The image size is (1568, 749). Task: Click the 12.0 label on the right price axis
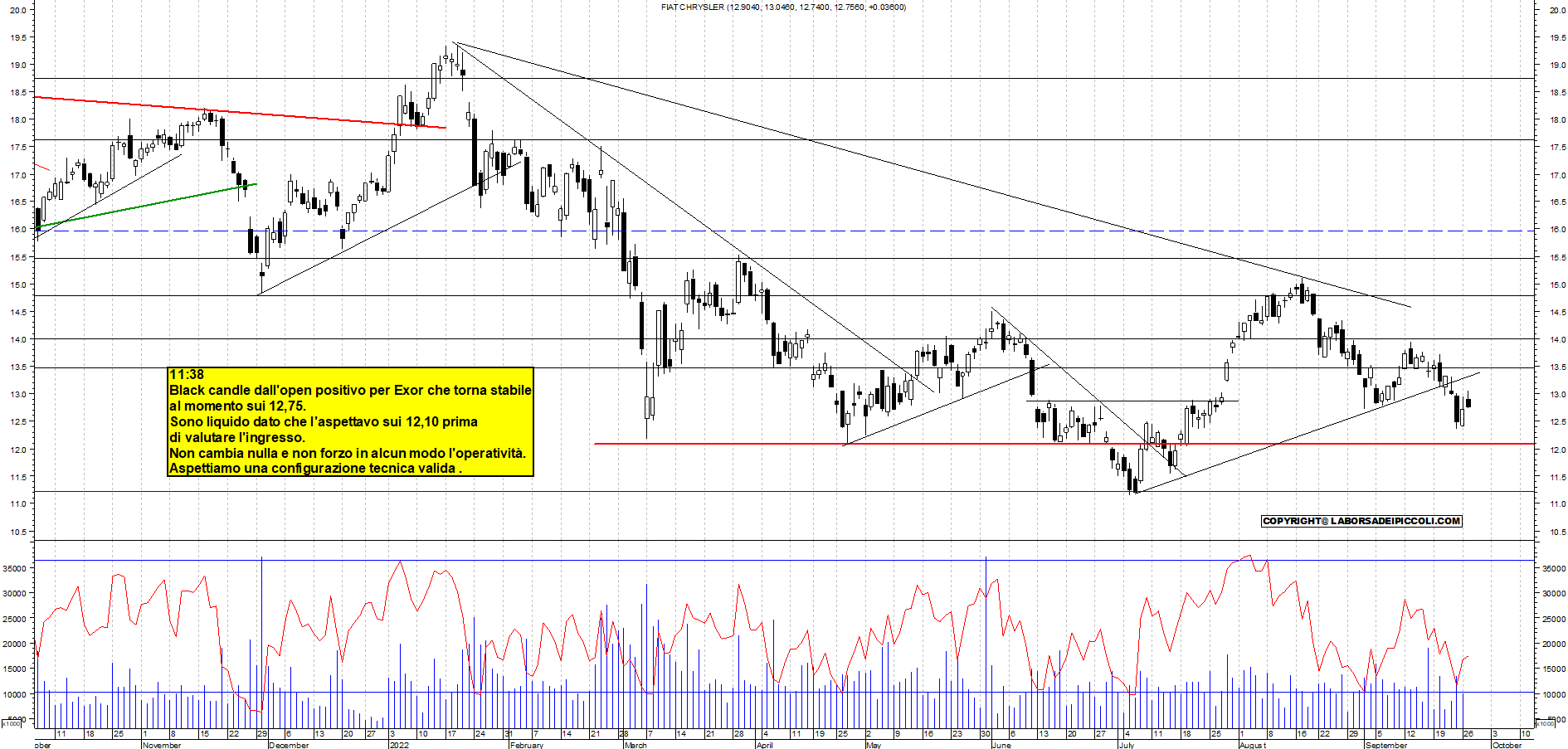point(1557,450)
